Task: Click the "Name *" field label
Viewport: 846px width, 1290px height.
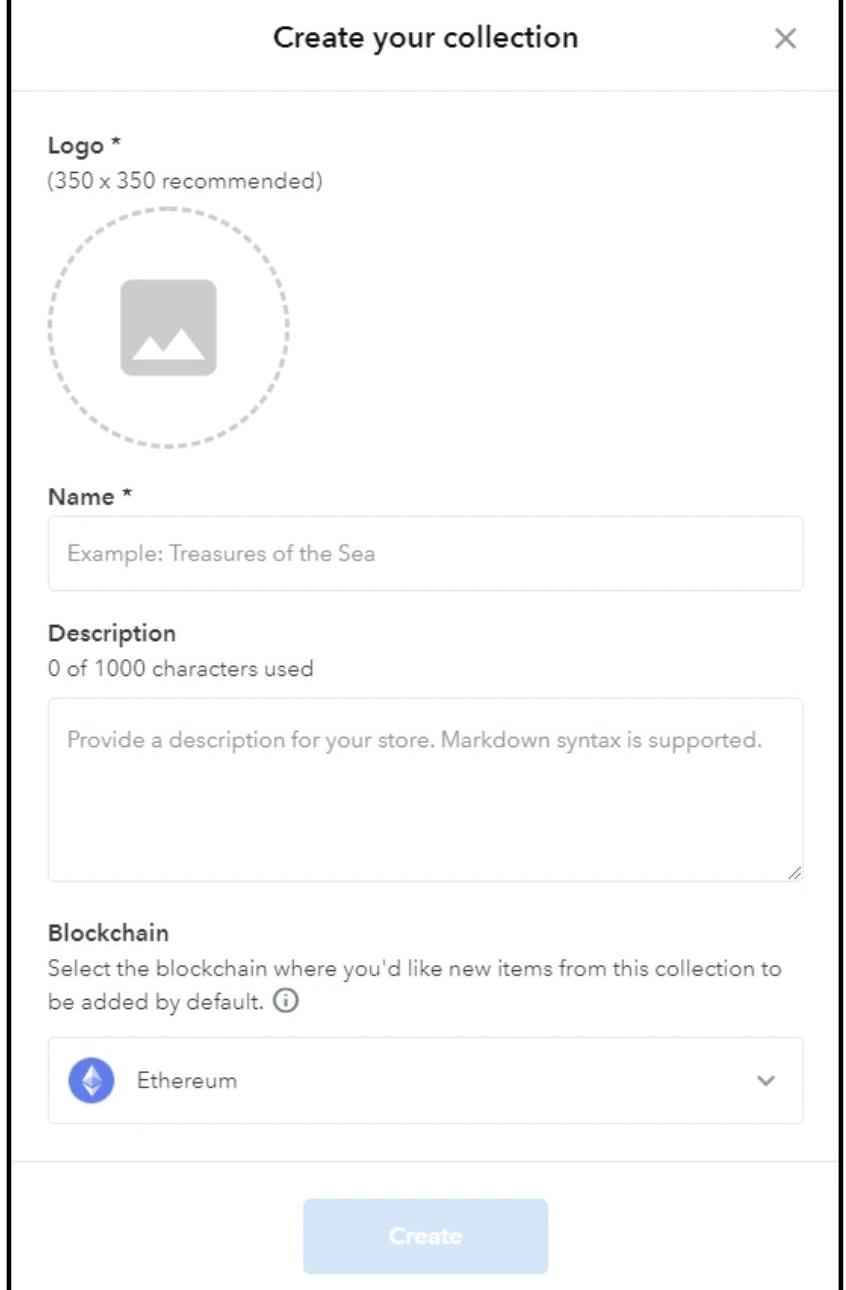Action: click(x=90, y=497)
